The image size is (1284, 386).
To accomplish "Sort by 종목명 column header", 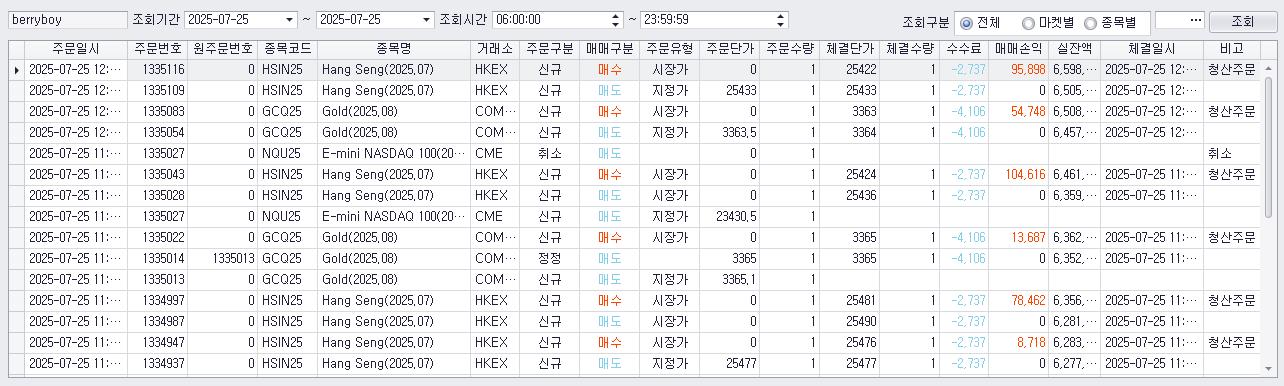I will tap(394, 49).
